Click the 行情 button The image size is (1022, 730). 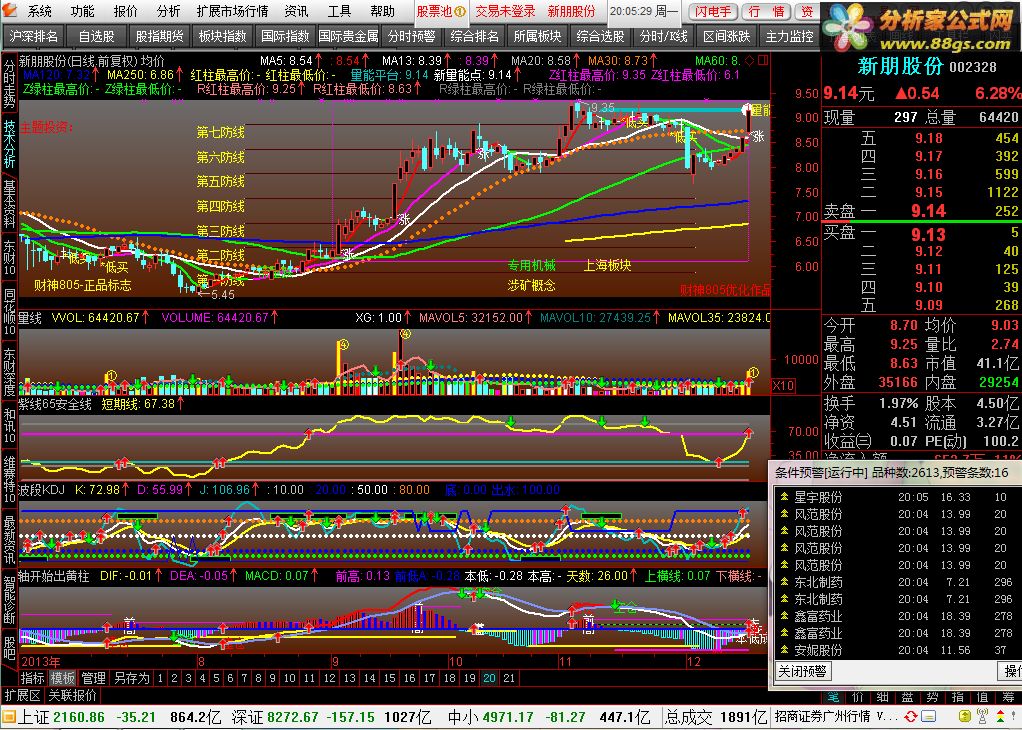click(x=766, y=11)
